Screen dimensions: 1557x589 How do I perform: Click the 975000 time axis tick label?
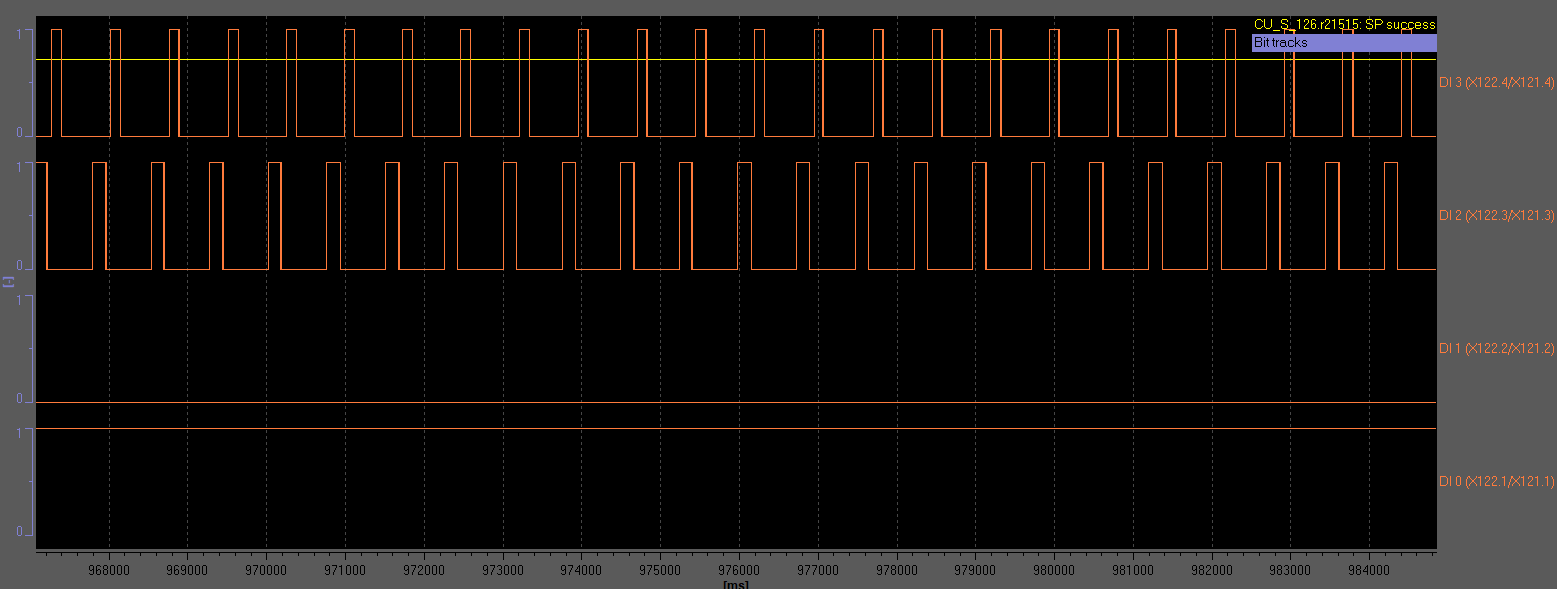point(660,569)
